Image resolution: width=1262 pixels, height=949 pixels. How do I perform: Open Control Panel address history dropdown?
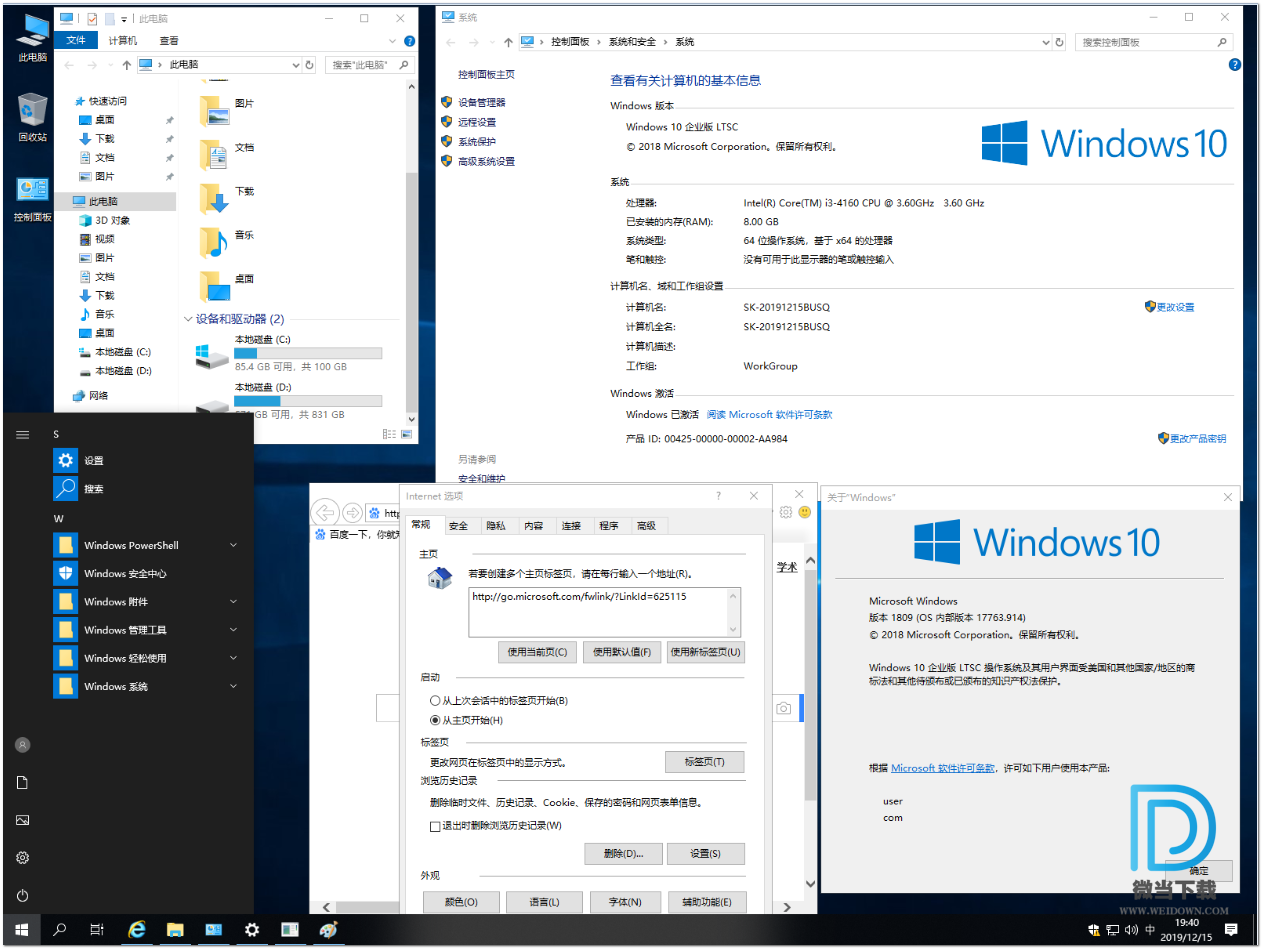coord(1047,42)
